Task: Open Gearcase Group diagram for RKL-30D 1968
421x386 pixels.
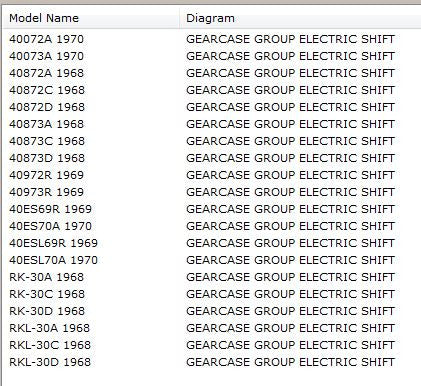Action: [290, 362]
